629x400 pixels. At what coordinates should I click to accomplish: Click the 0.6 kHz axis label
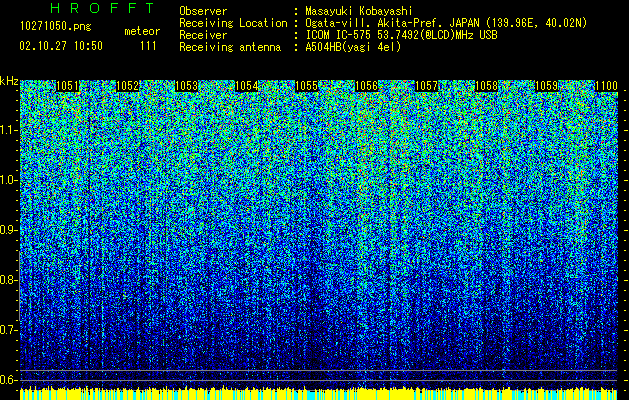(x=8, y=380)
